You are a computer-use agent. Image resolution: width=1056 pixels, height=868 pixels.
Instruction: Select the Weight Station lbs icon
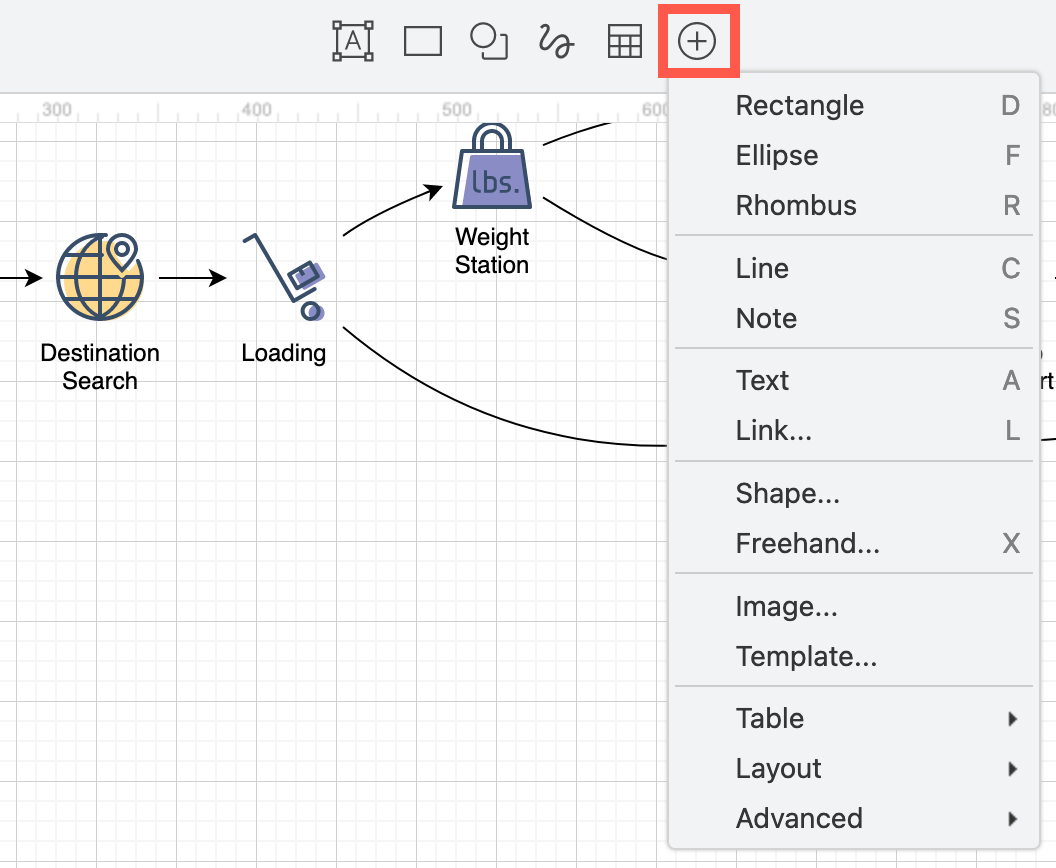click(x=492, y=170)
